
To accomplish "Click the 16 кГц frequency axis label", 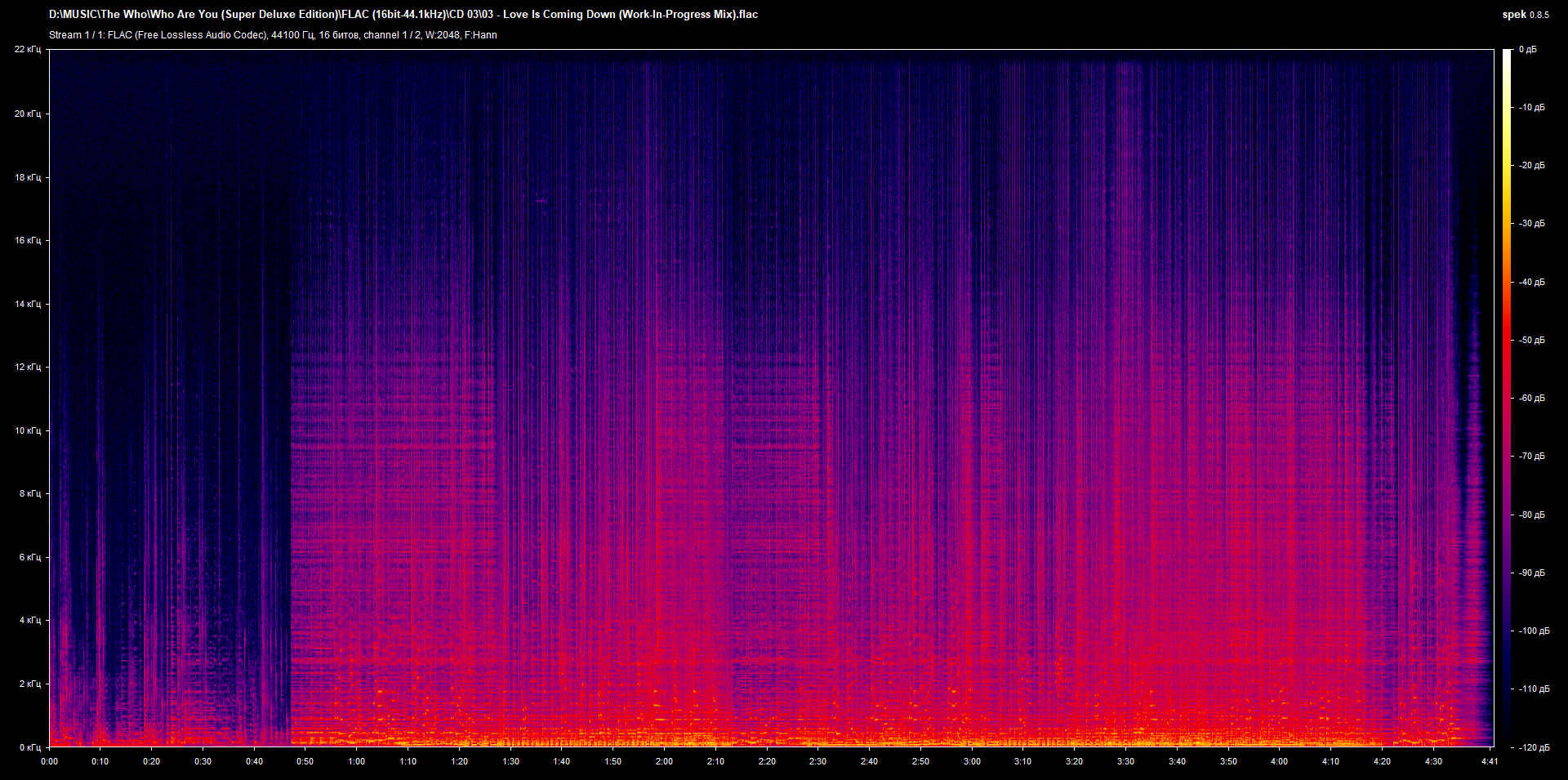I will pos(29,240).
